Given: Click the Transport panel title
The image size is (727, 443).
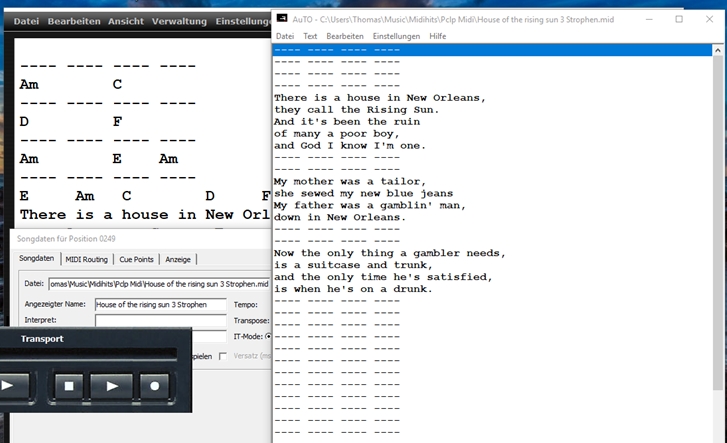Looking at the screenshot, I should pyautogui.click(x=42, y=339).
